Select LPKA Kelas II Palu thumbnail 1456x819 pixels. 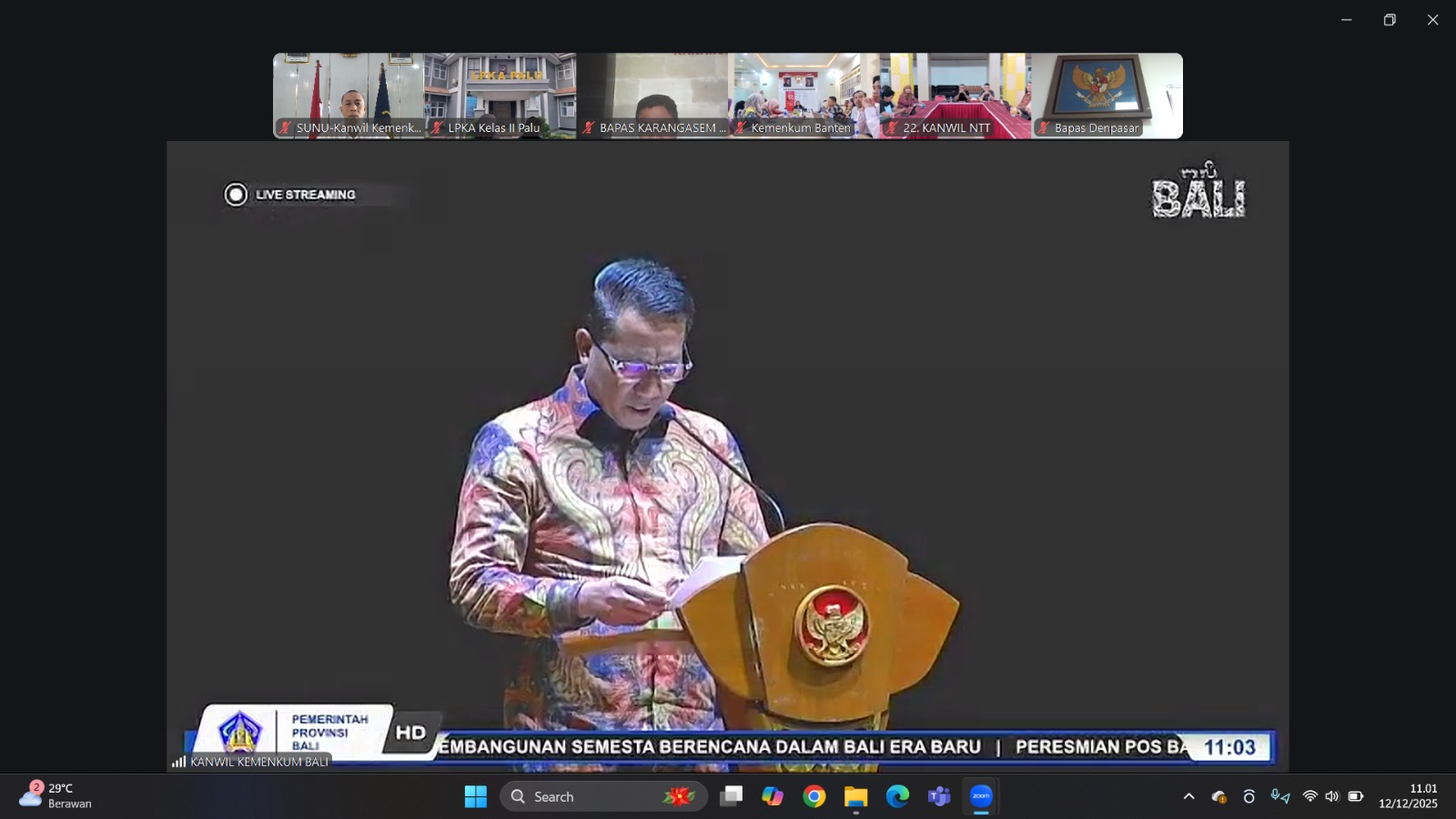click(500, 96)
